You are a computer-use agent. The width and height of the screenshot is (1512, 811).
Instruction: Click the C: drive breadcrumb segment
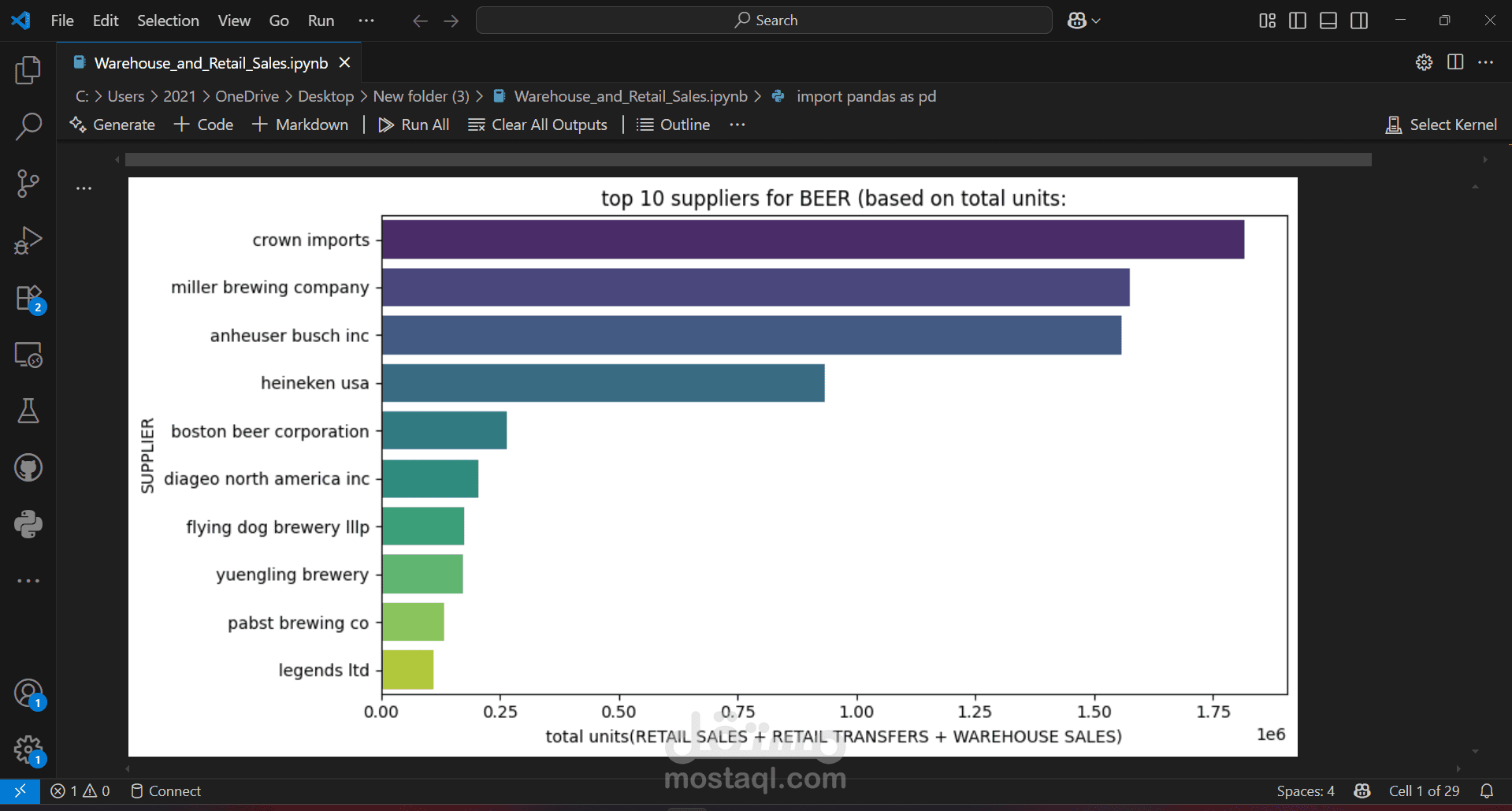pos(82,96)
